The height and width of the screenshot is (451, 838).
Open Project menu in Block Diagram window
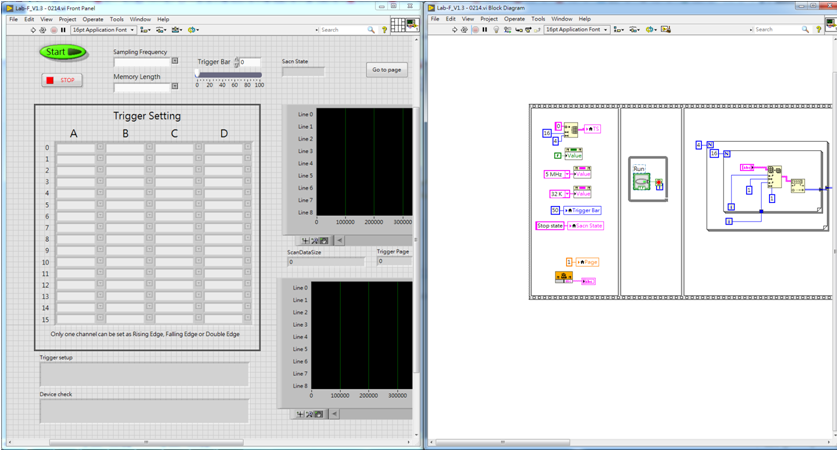pos(488,19)
